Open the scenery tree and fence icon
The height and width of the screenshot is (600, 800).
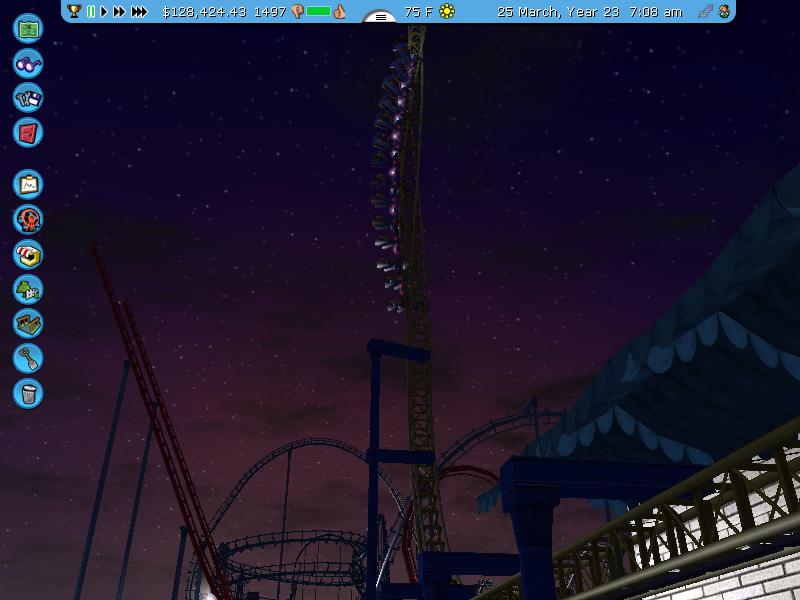click(x=28, y=289)
